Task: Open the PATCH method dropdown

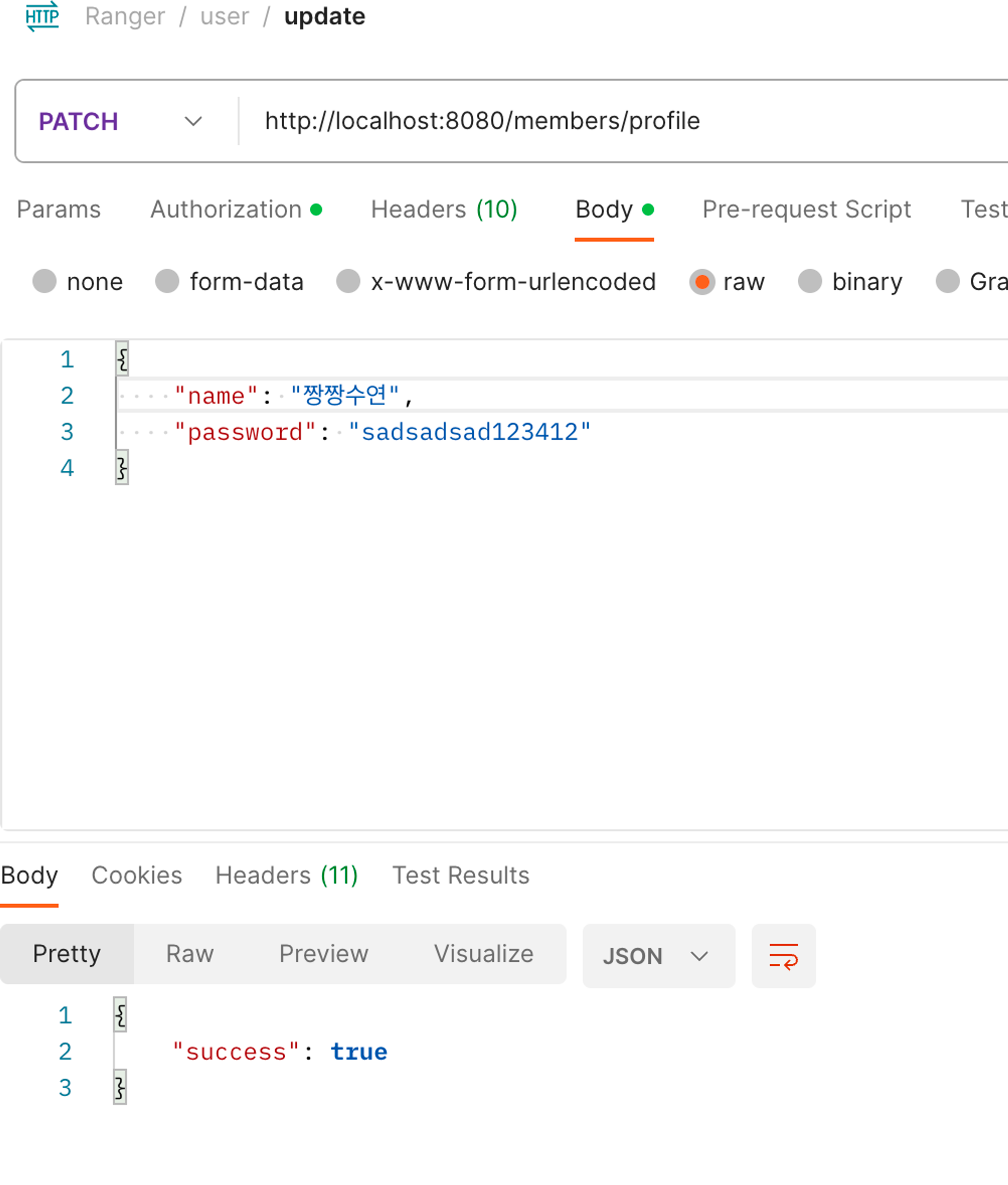Action: (121, 121)
